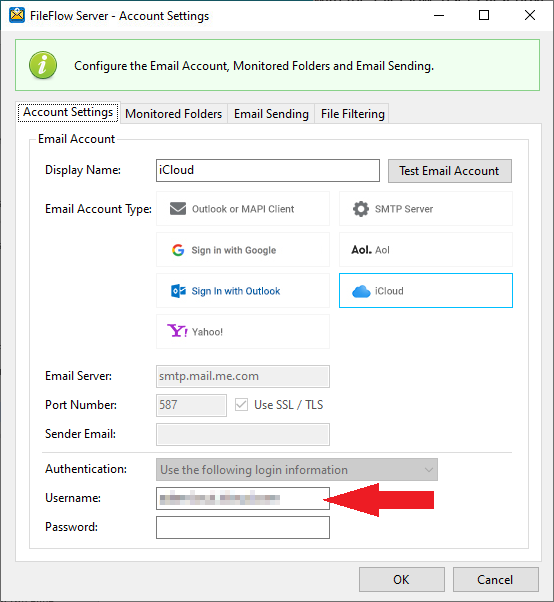The image size is (554, 602).
Task: Click the Display Name text field
Action: pyautogui.click(x=268, y=170)
